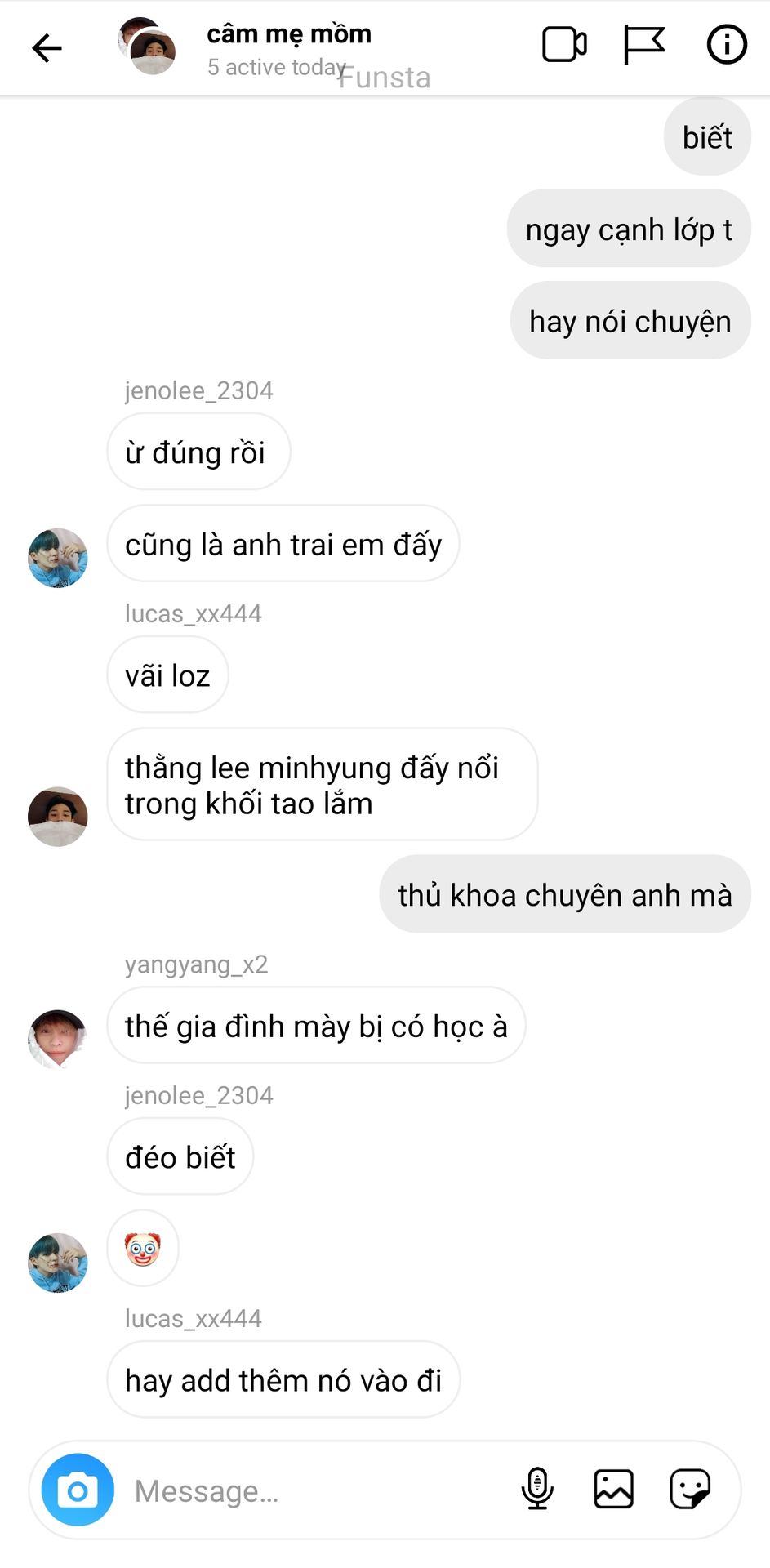Select the vãi loz message bubble
This screenshot has height=1568, width=770.
tap(167, 675)
